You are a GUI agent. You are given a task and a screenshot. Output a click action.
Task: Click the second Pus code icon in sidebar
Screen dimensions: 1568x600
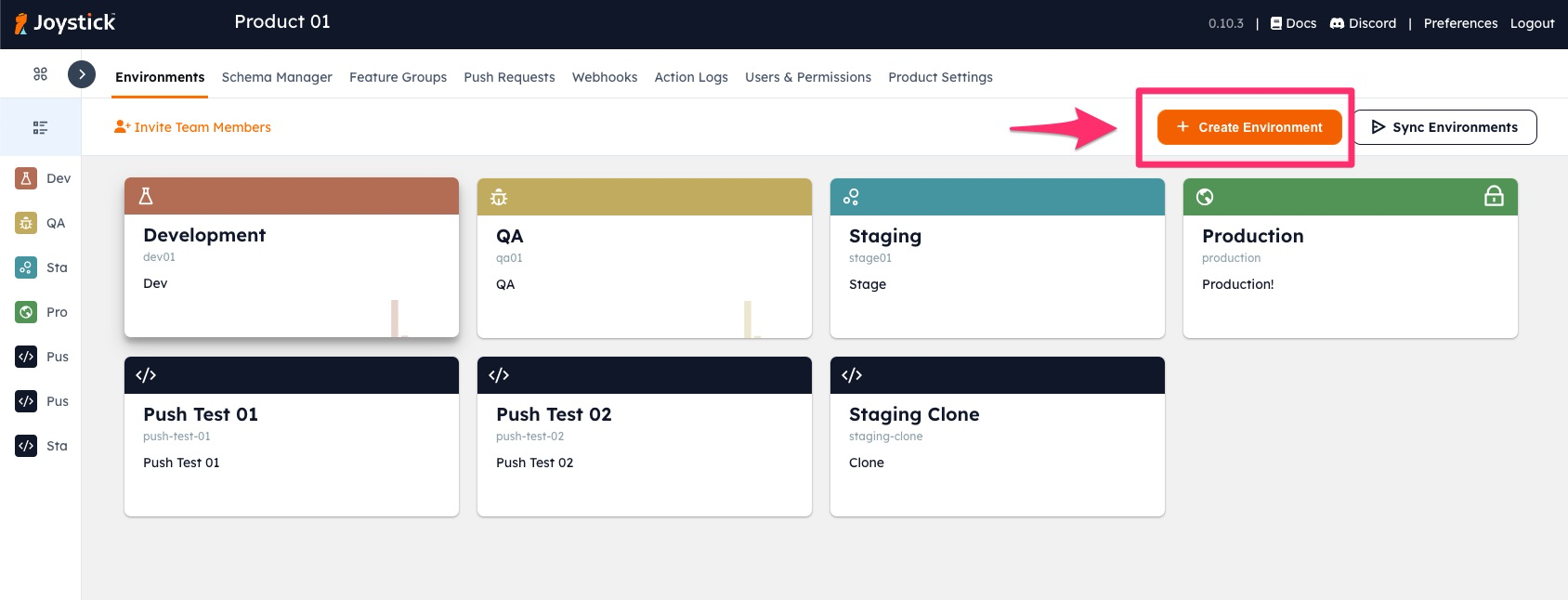(26, 401)
